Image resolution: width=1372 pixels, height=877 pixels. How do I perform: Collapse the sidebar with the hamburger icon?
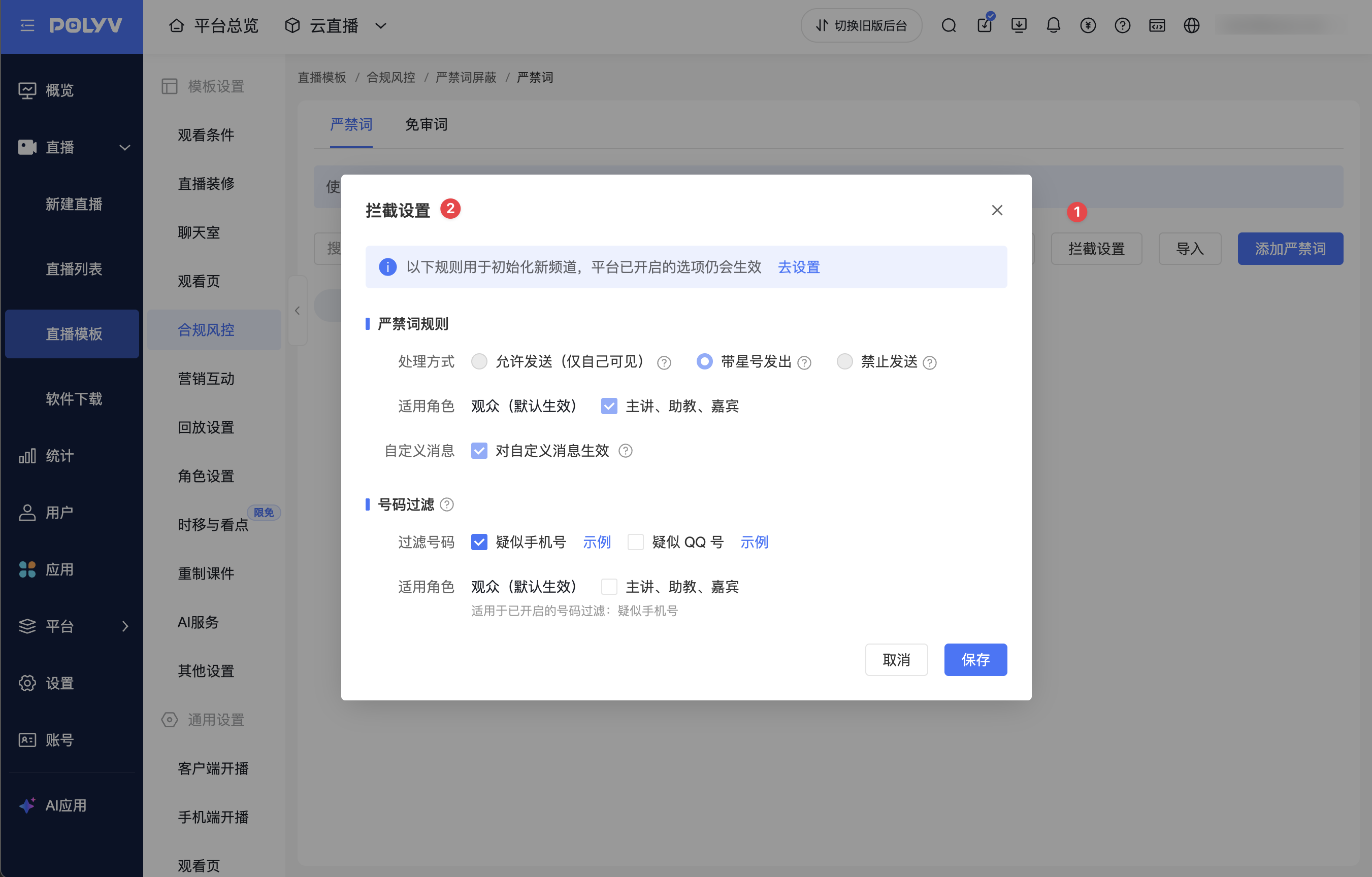tap(27, 25)
